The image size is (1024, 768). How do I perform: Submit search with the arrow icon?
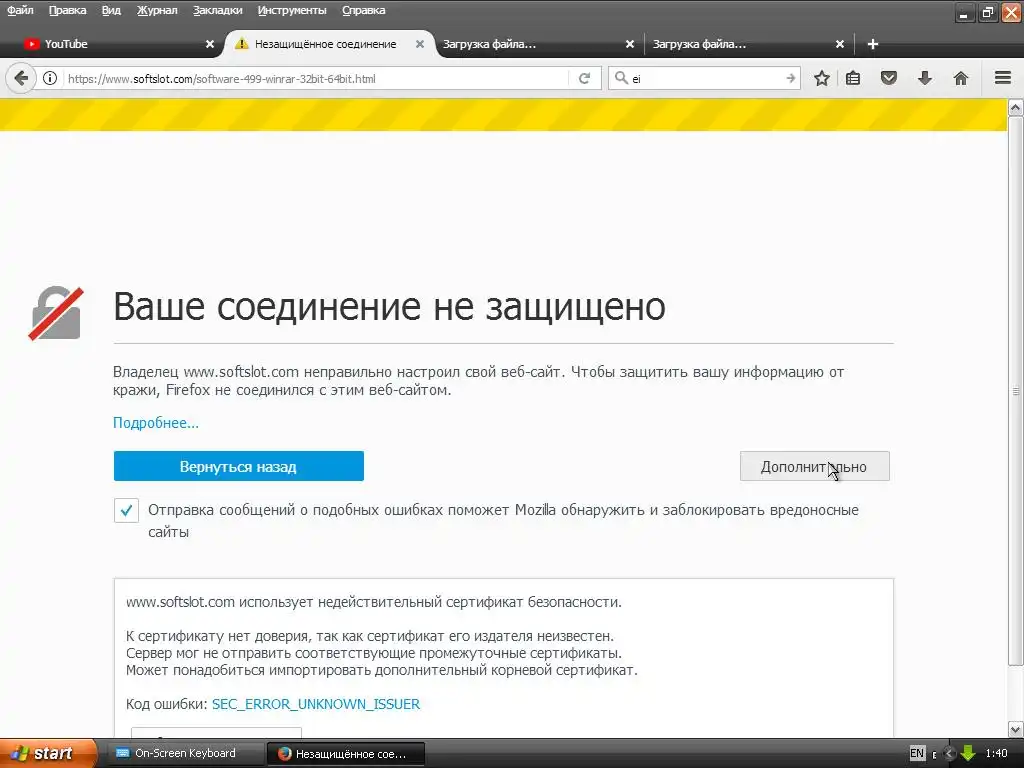pyautogui.click(x=790, y=78)
